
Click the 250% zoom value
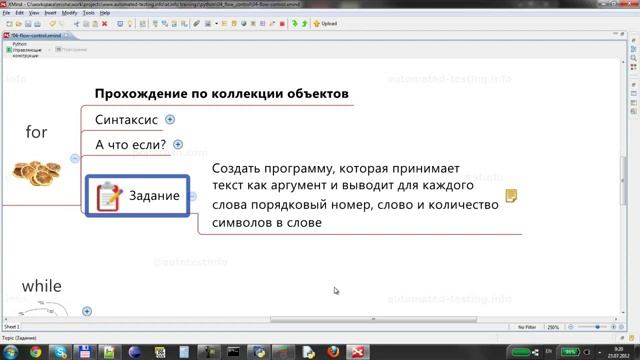(553, 327)
